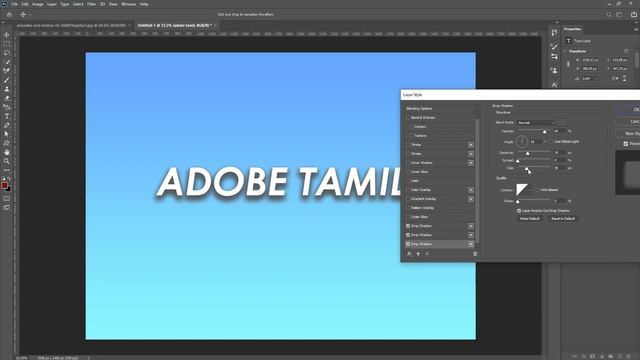Viewport: 640px width, 360px height.
Task: Change screen mode icon in toolbar
Action: pyautogui.click(x=7, y=208)
